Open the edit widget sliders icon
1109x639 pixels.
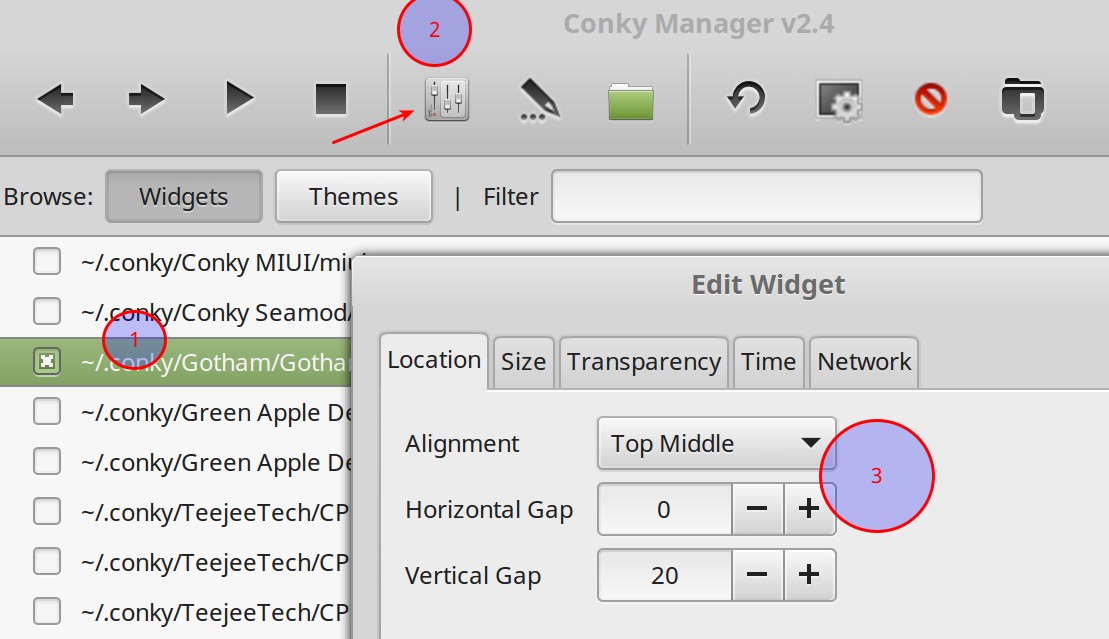(x=446, y=99)
